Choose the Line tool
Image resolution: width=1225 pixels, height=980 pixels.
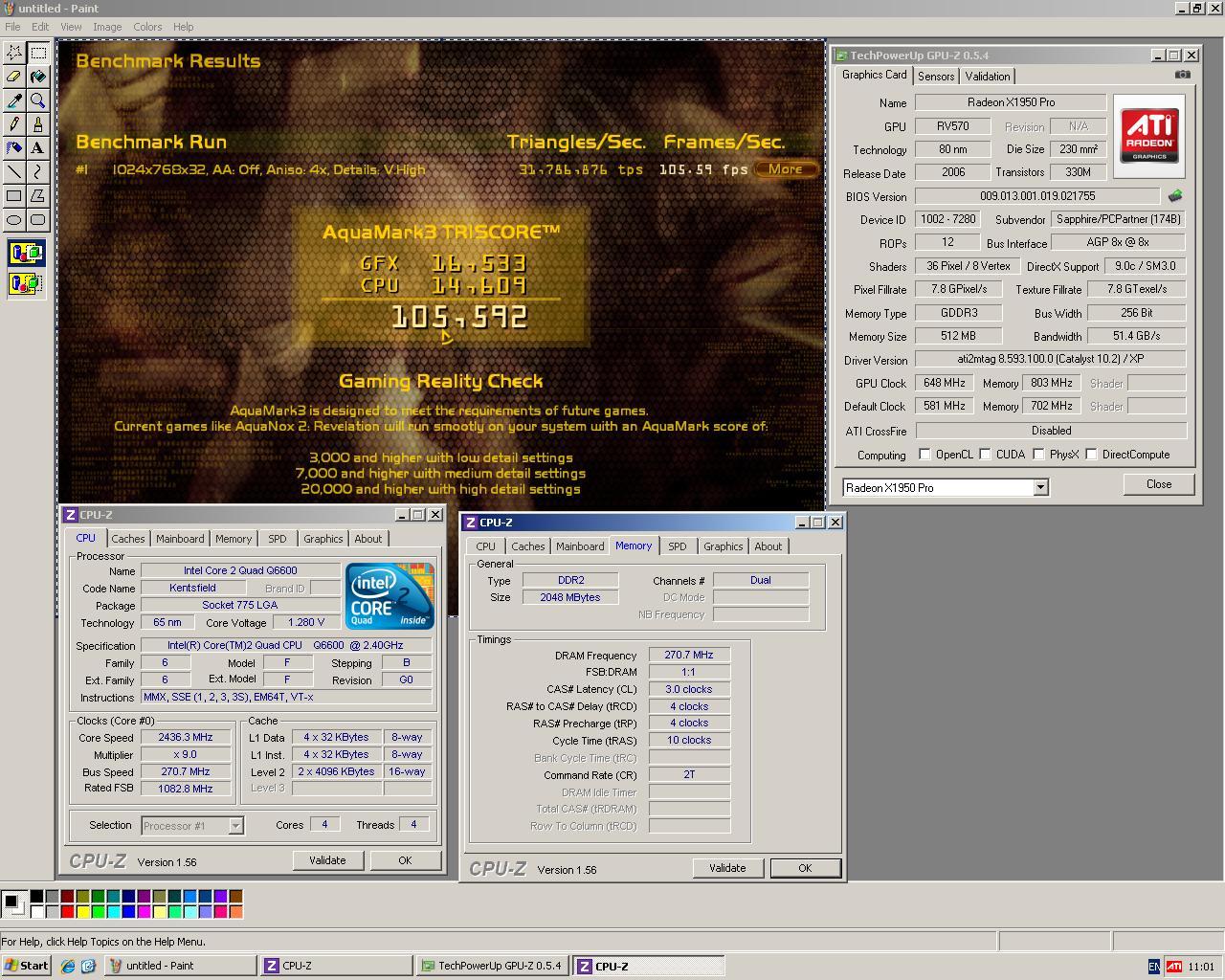point(14,172)
